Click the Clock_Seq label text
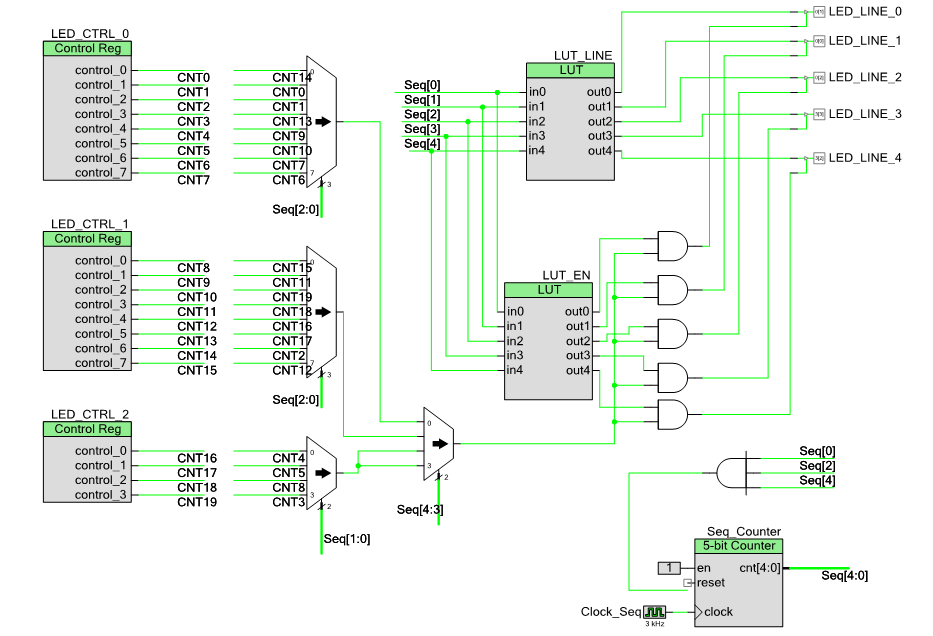Image resolution: width=933 pixels, height=636 pixels. pyautogui.click(x=610, y=612)
